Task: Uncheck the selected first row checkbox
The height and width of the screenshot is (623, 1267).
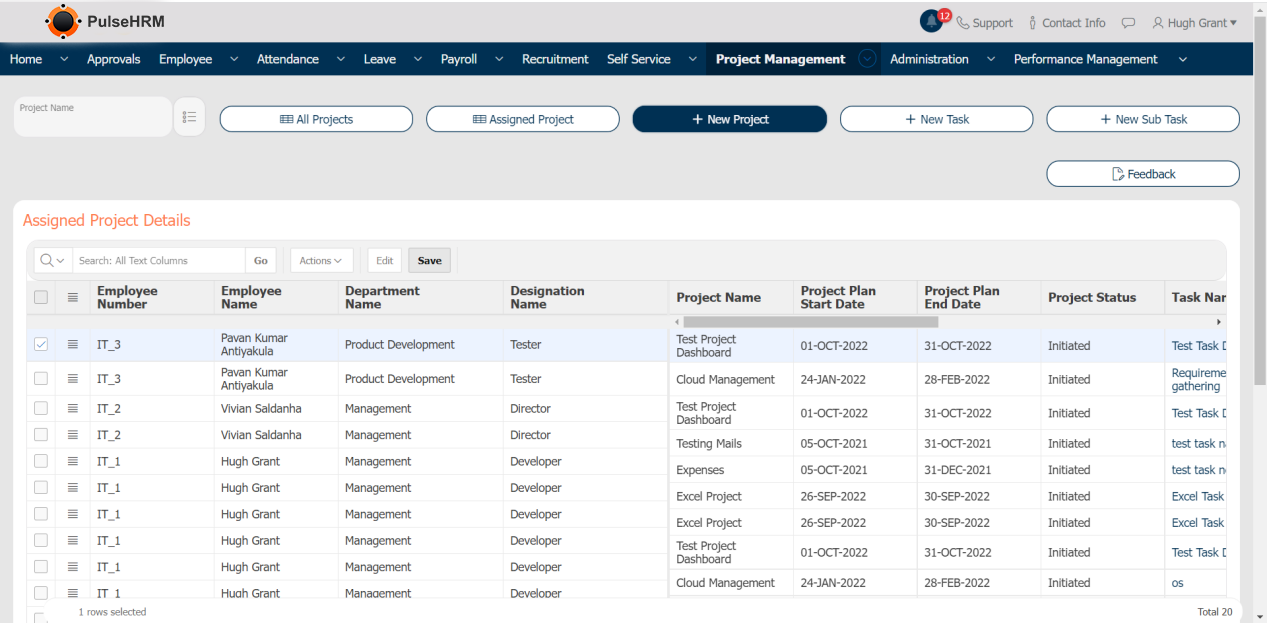Action: point(41,344)
